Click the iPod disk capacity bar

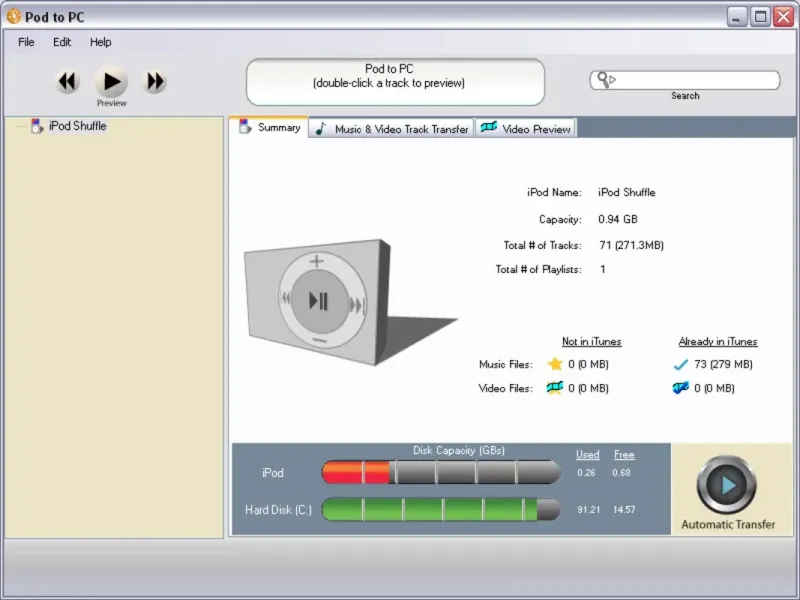tap(440, 472)
